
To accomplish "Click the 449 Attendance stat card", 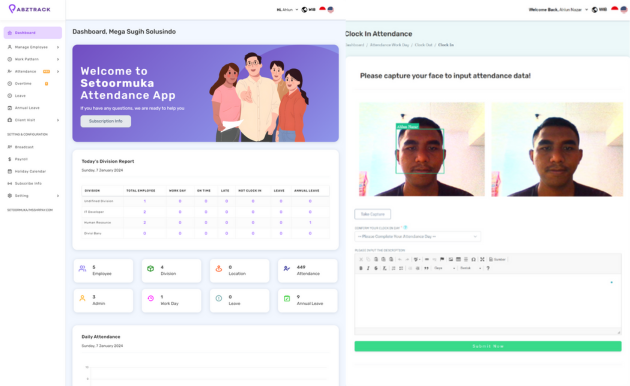I will pos(307,270).
